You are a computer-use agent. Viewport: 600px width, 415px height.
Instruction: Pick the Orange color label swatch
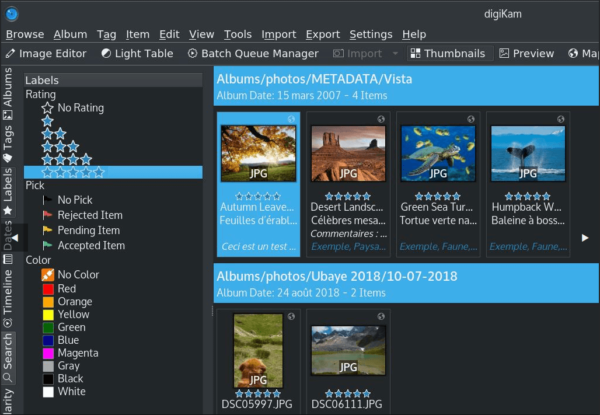click(x=48, y=302)
